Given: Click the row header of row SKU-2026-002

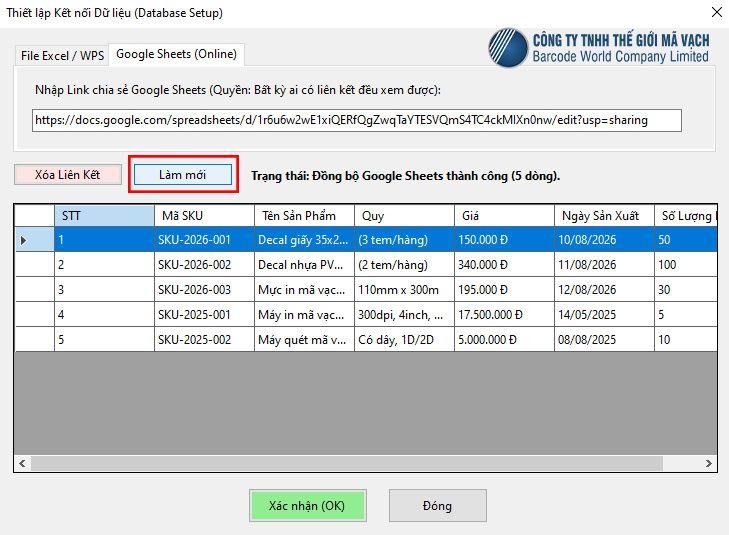Looking at the screenshot, I should (34, 265).
